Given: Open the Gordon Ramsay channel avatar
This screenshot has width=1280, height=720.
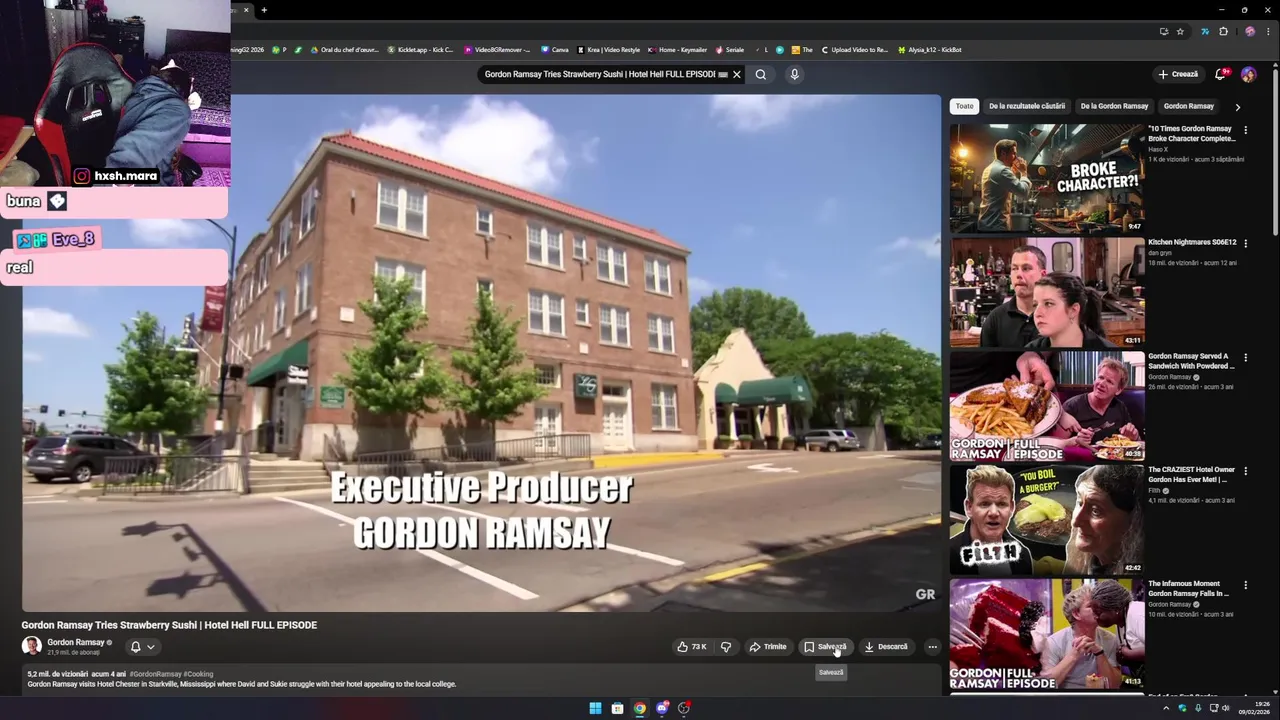Looking at the screenshot, I should tap(32, 646).
